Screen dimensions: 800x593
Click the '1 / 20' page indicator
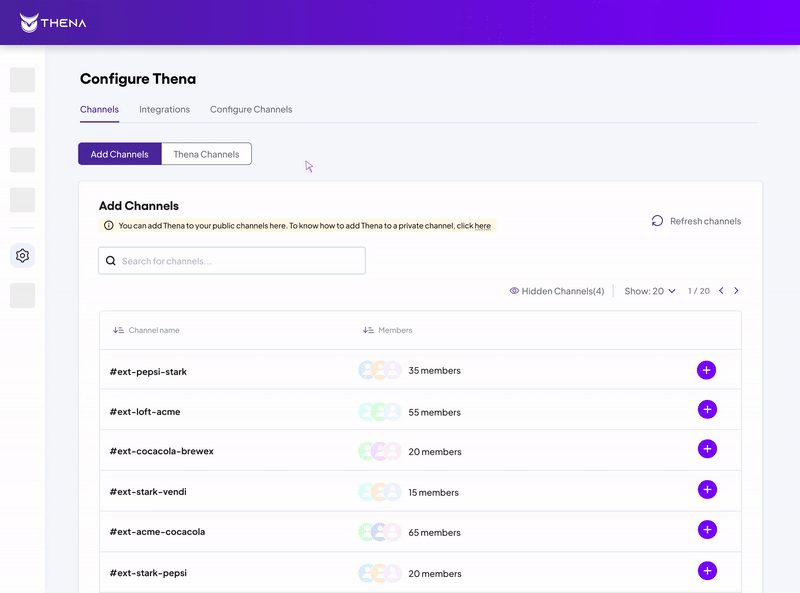[698, 291]
